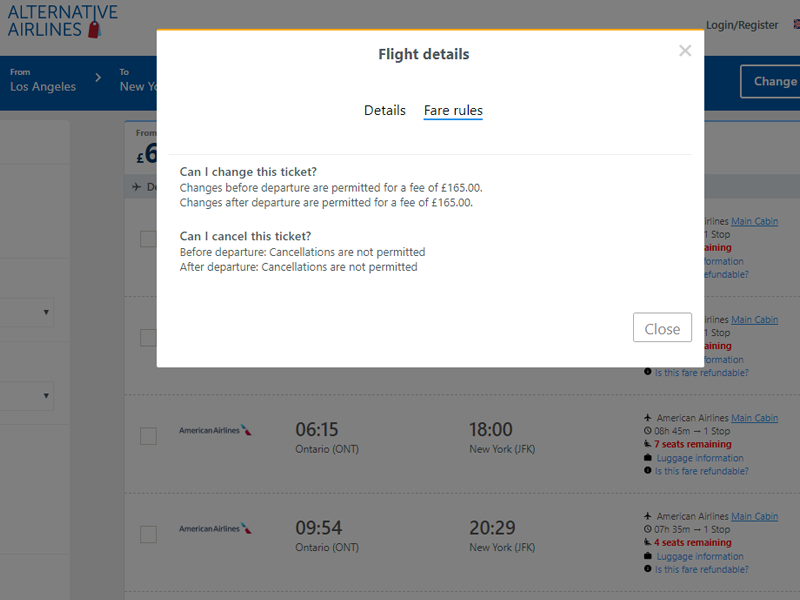The image size is (800, 600).
Task: Click the plane icon beside American Airlines 09:54 flight
Action: [x=647, y=516]
